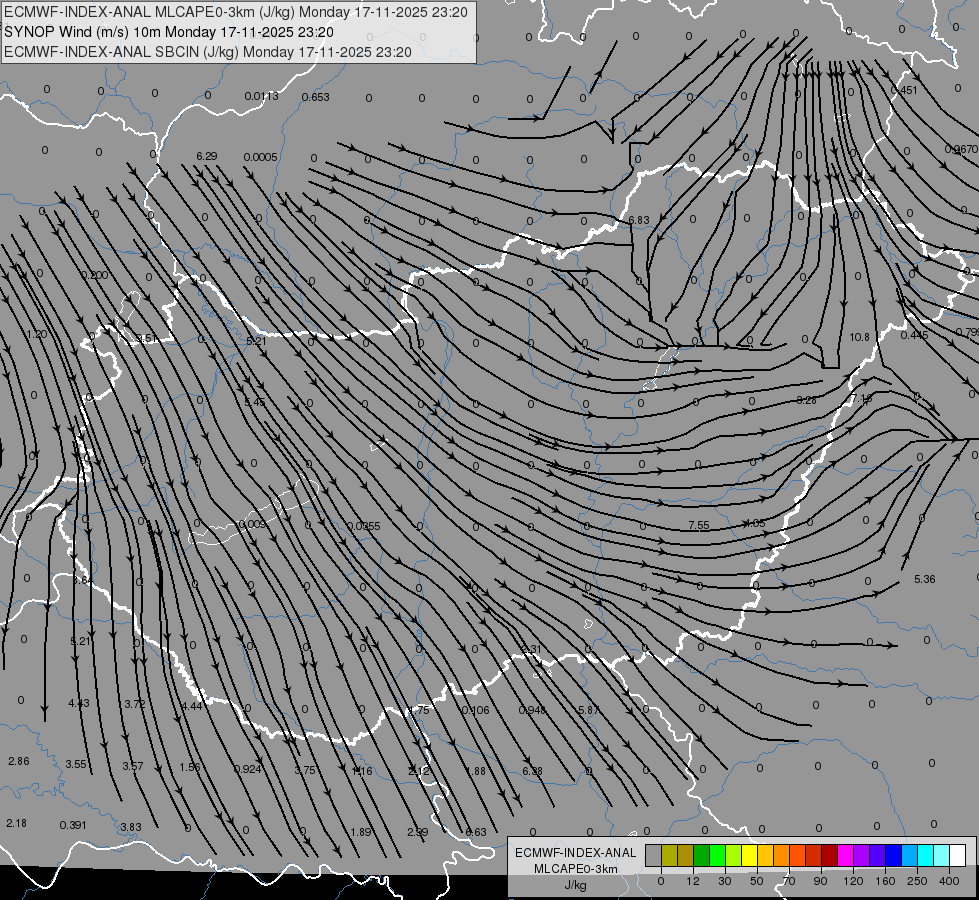Click the 3.28 value on the map
Viewport: 979px width, 900px height.
[x=807, y=400]
